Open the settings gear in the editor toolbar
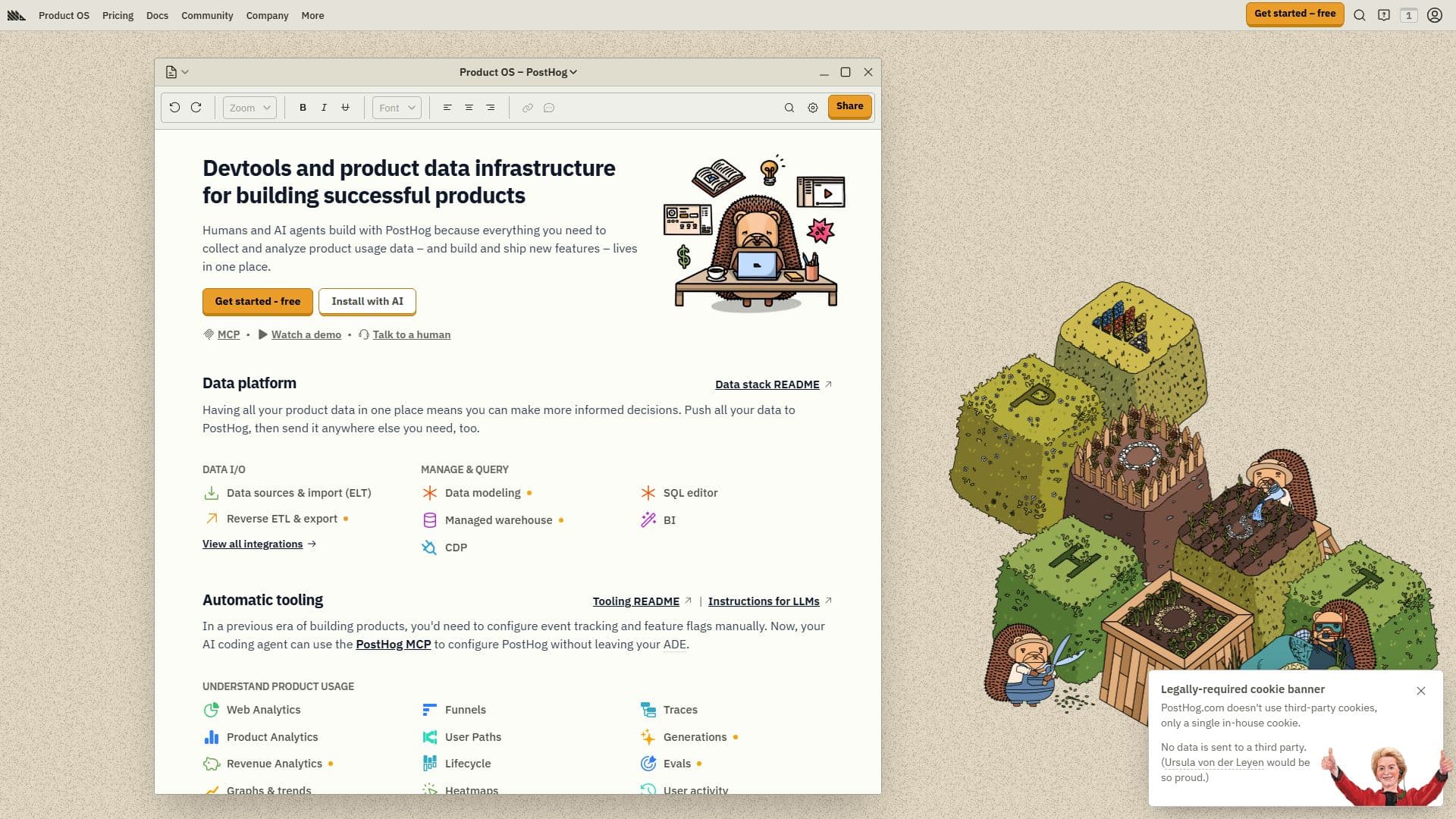1456x819 pixels. click(x=813, y=108)
